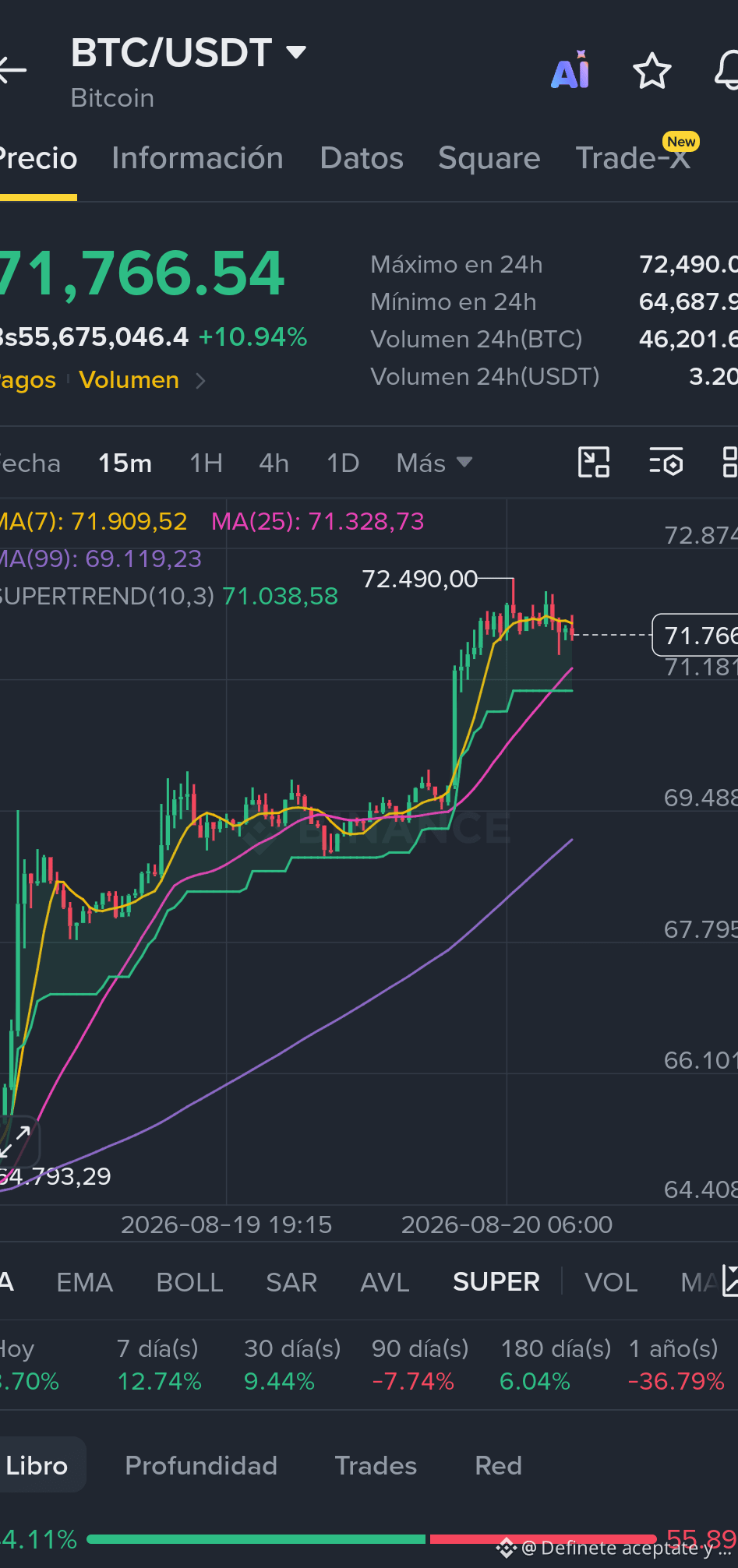This screenshot has width=738, height=1568.
Task: Enable the VOL sub-indicator
Action: (612, 1282)
